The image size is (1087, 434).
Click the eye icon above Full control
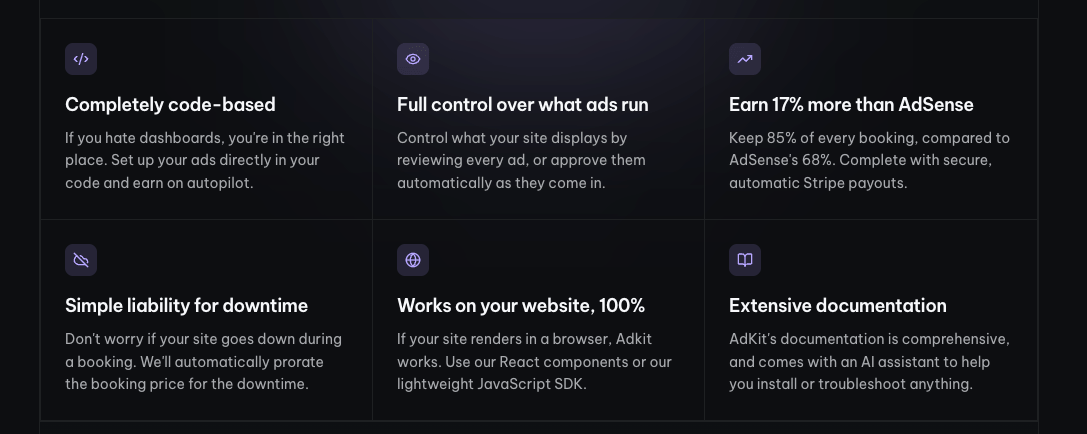coord(413,59)
